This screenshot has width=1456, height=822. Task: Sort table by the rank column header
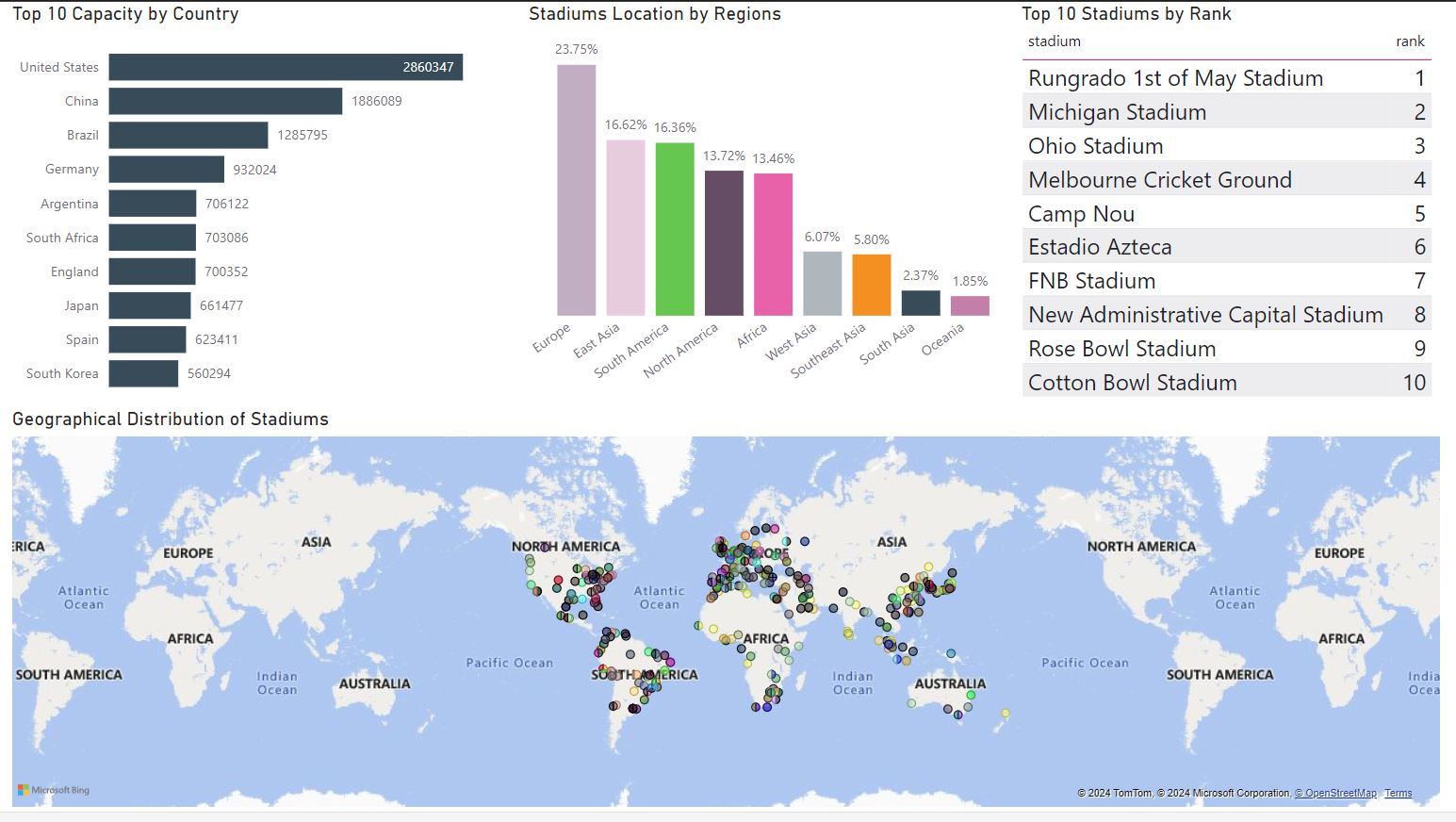click(x=1410, y=41)
